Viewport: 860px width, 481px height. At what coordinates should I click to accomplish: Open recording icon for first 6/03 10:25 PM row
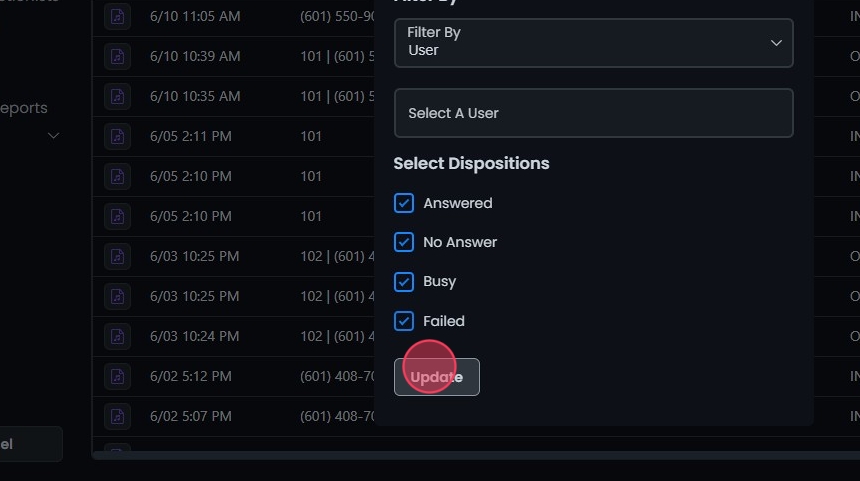click(118, 256)
